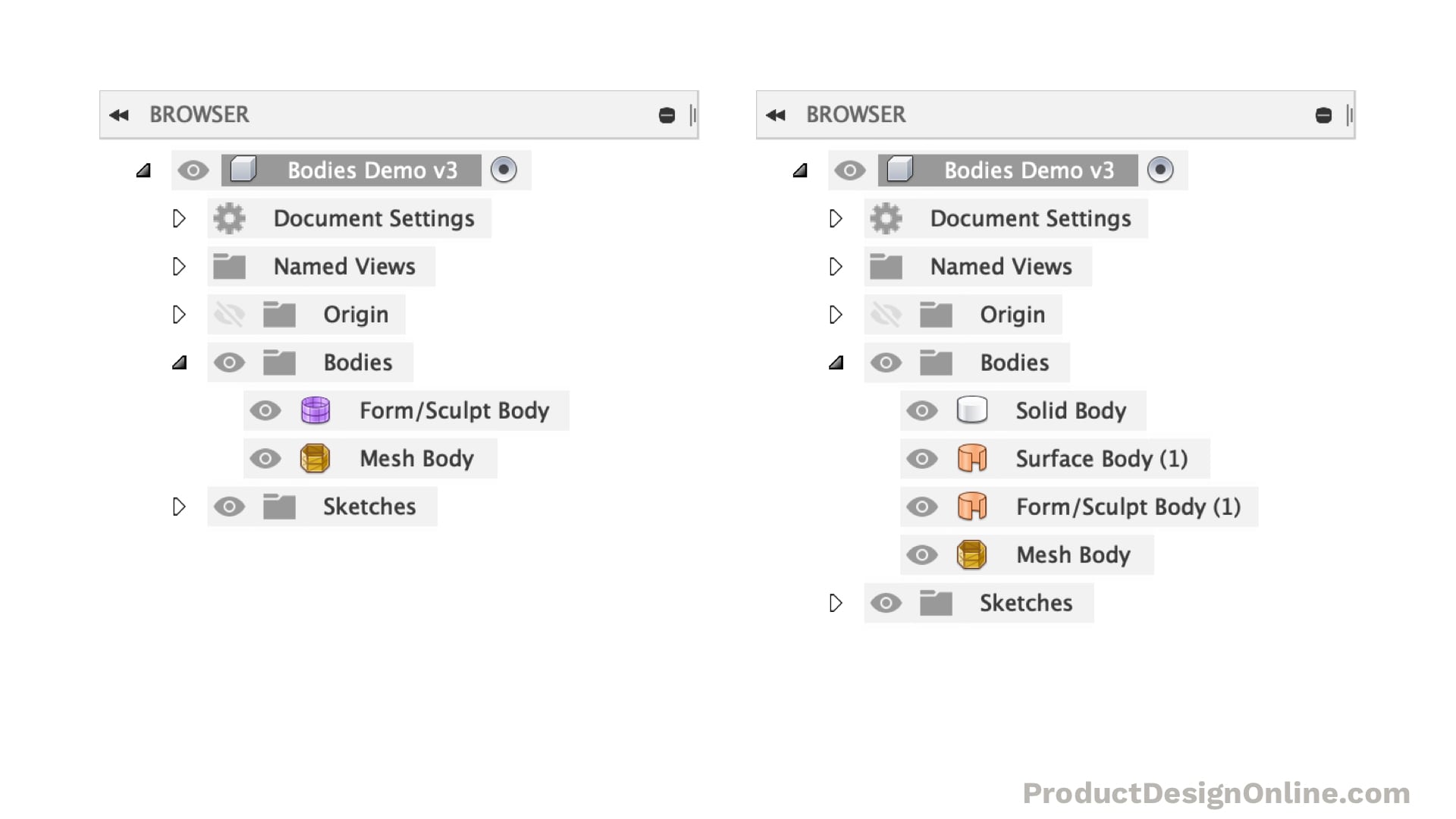Hide the Solid Body with its eye icon

pyautogui.click(x=922, y=410)
